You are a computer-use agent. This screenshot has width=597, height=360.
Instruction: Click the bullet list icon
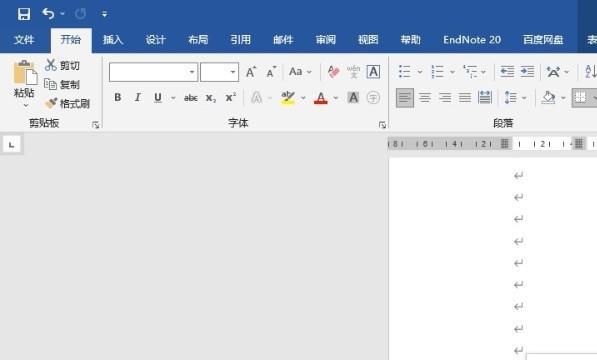[404, 72]
